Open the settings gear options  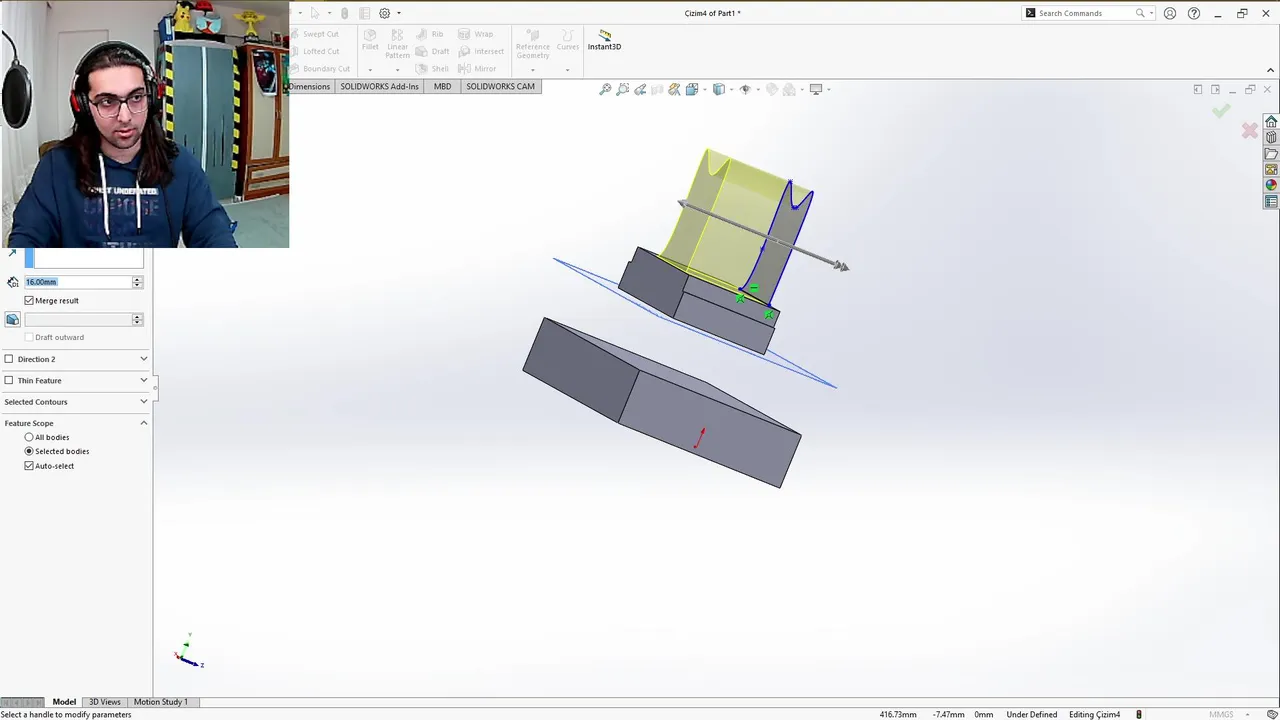(384, 13)
